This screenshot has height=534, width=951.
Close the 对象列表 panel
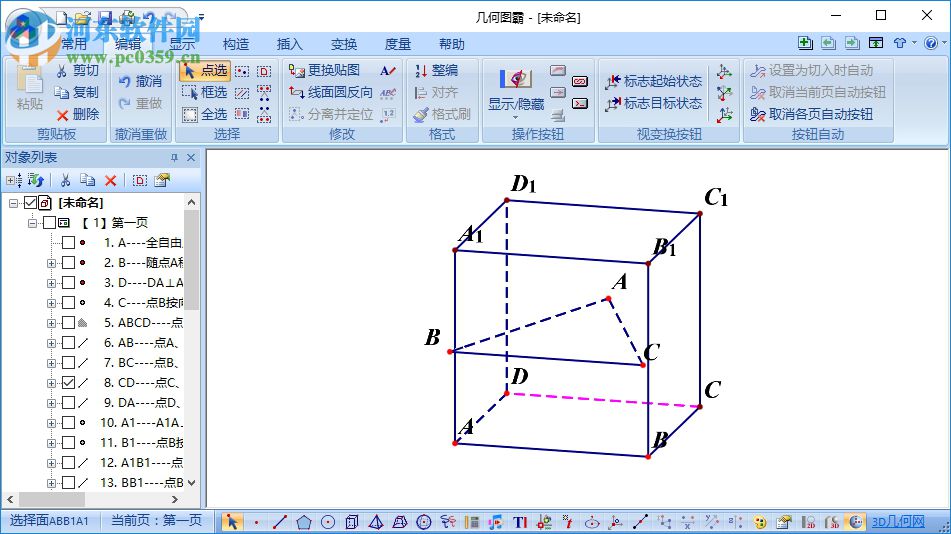tap(191, 158)
